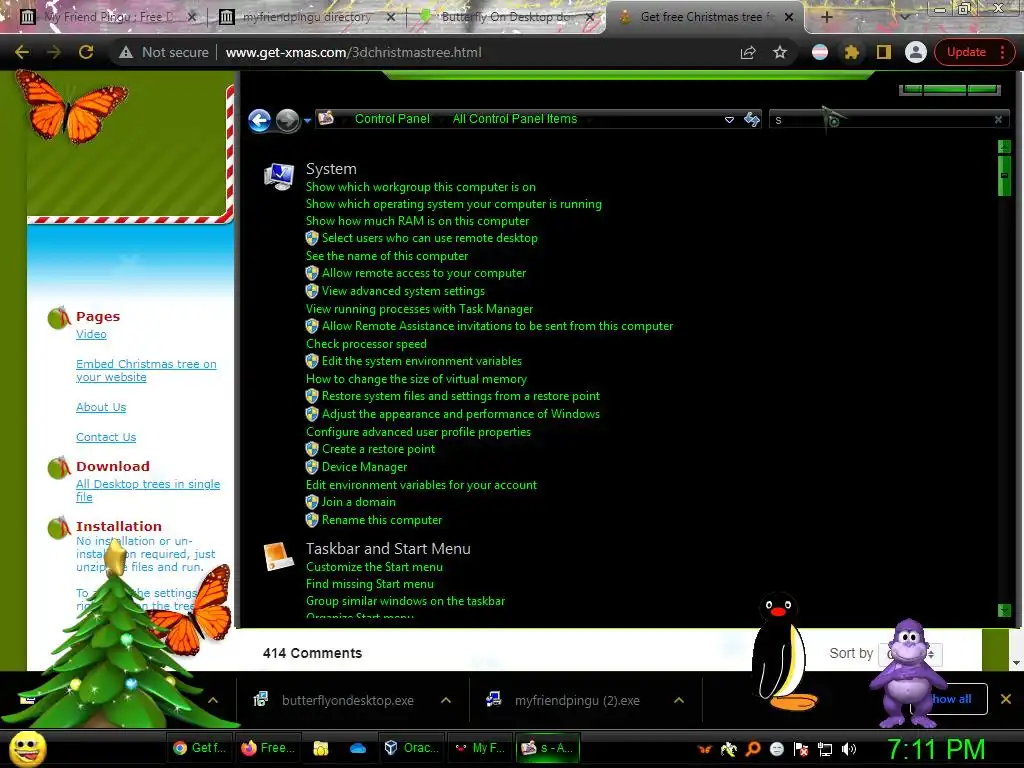This screenshot has width=1024, height=768.
Task: Click the System computer icon
Action: [x=279, y=176]
